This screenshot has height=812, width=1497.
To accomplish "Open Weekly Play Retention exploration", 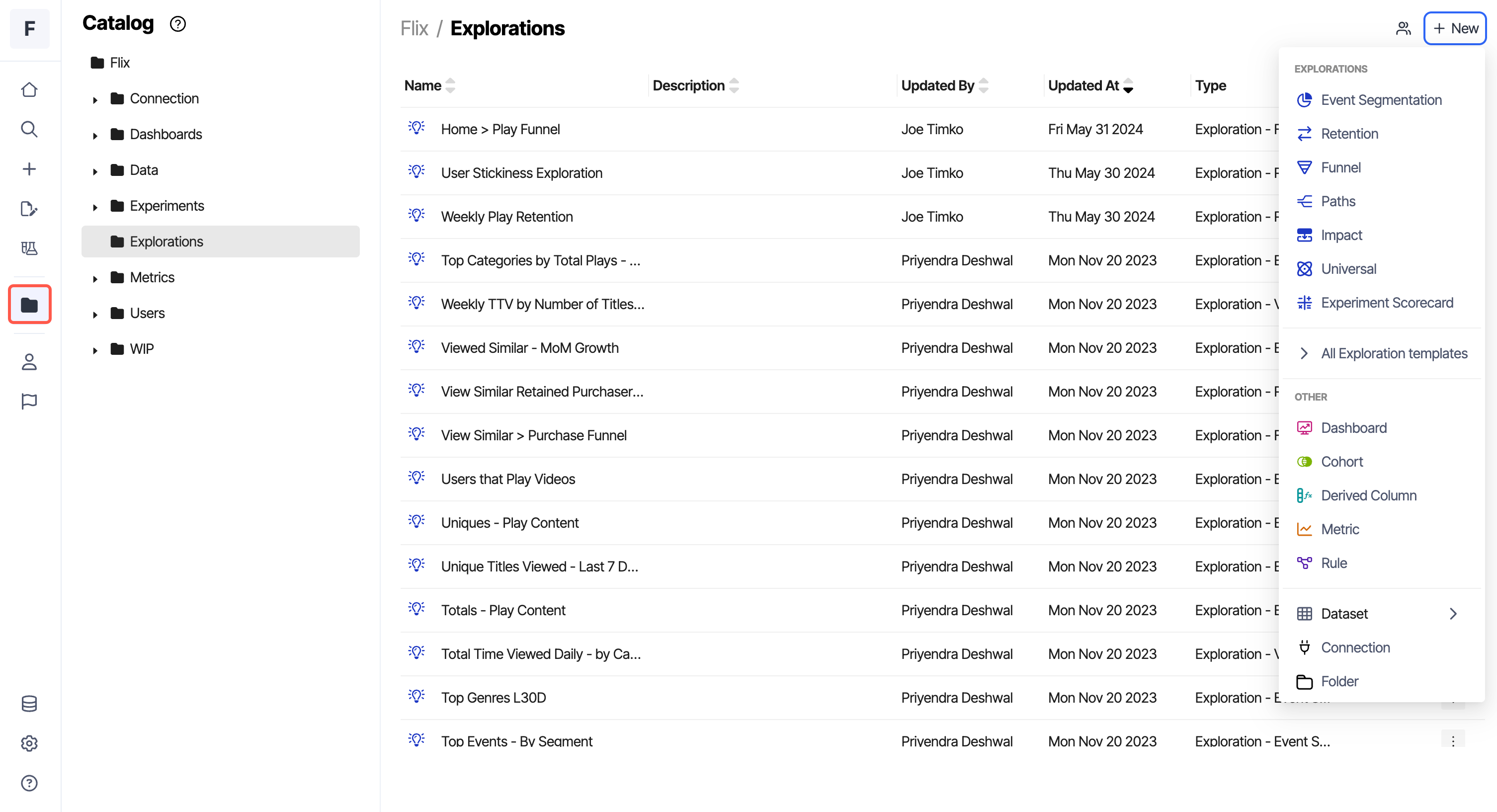I will coord(507,216).
